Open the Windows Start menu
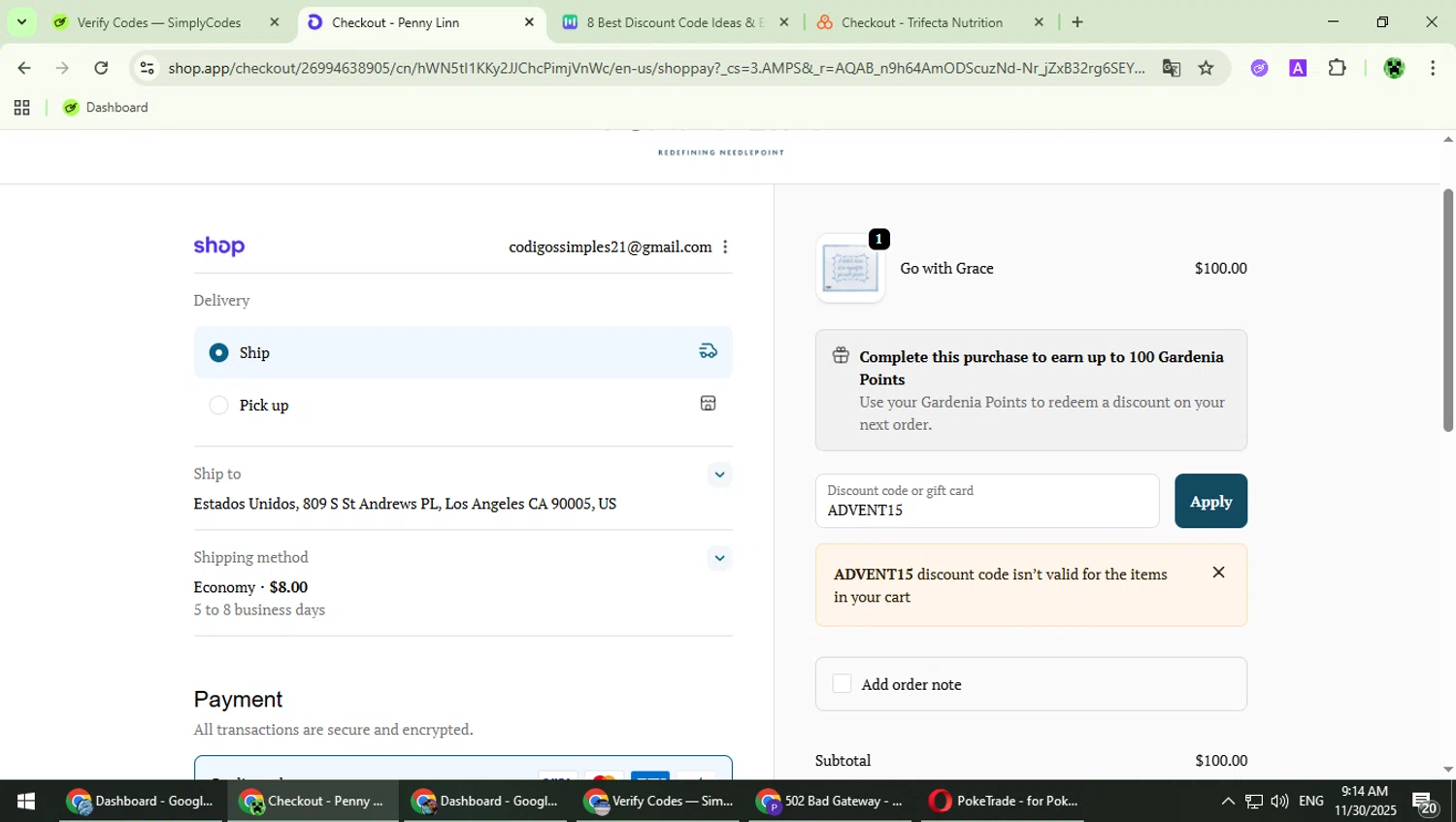This screenshot has height=822, width=1456. point(26,801)
